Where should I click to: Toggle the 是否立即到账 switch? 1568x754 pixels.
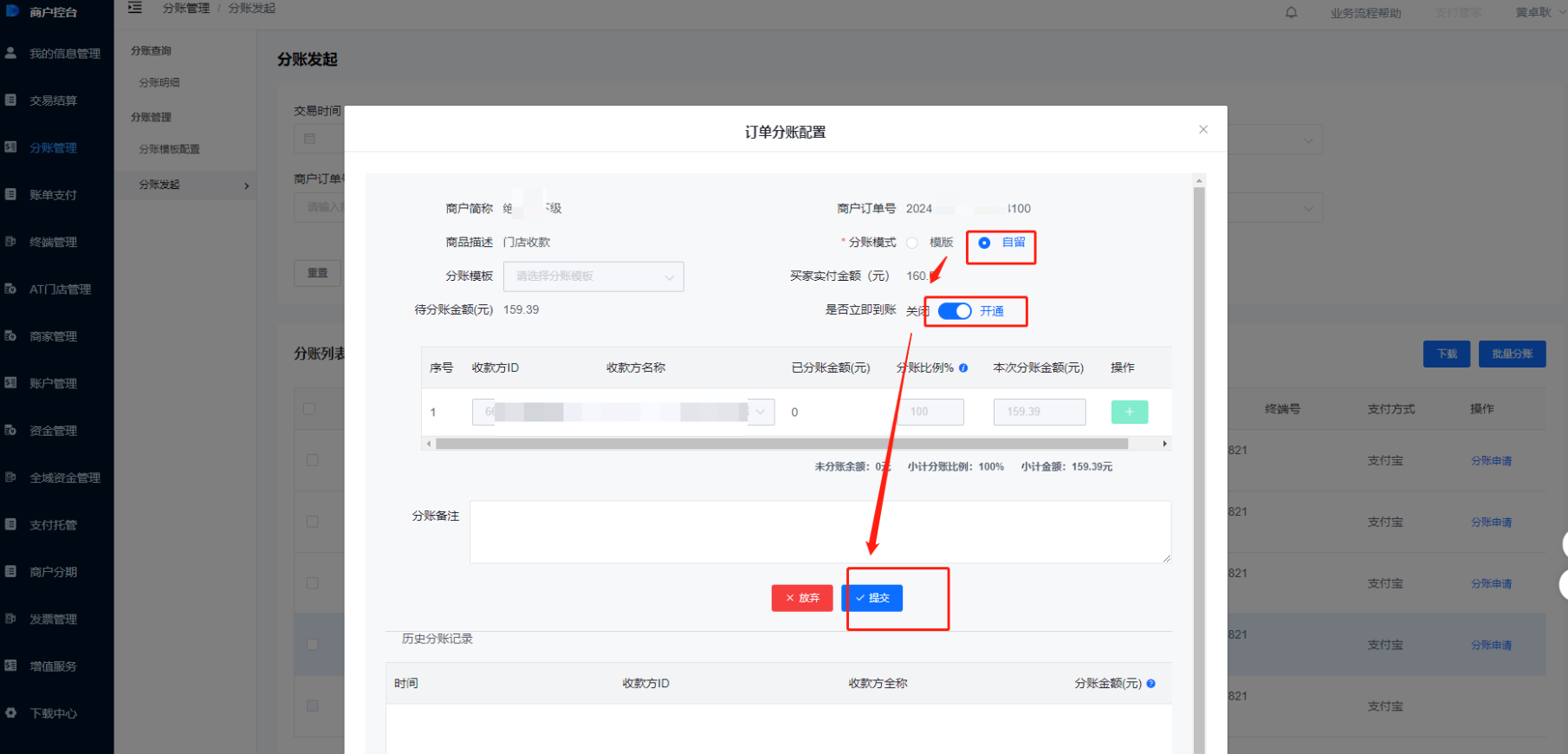(955, 311)
